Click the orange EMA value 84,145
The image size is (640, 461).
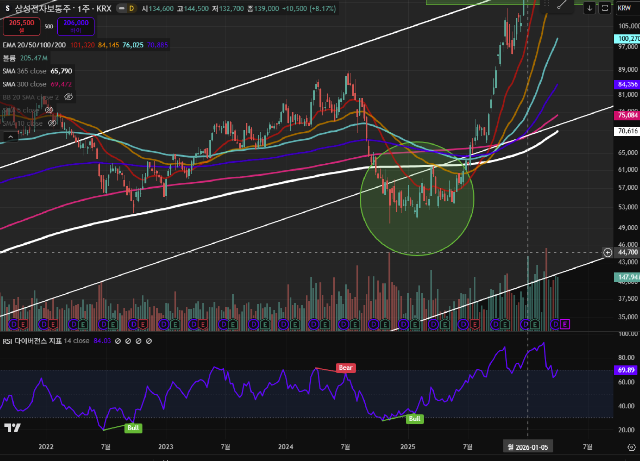108,45
